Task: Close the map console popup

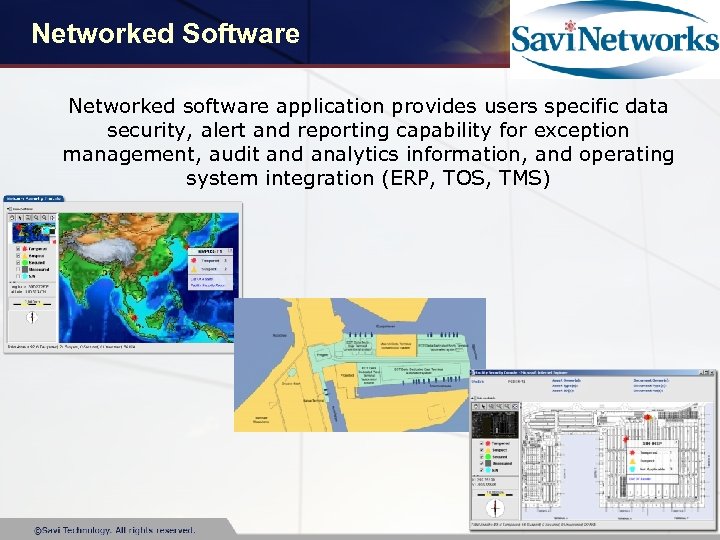Action: coord(230,251)
